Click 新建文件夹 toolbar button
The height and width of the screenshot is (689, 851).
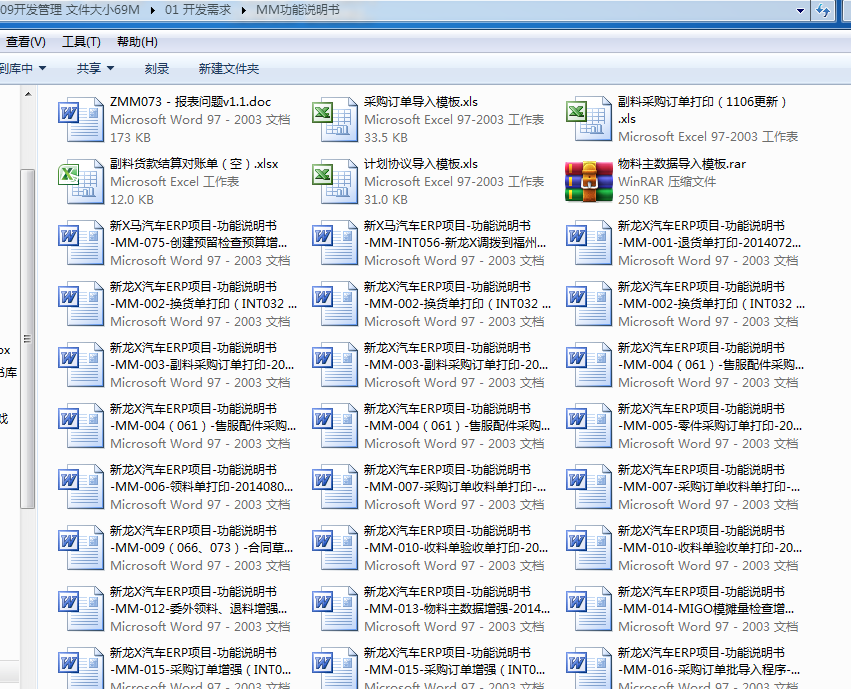pos(228,68)
